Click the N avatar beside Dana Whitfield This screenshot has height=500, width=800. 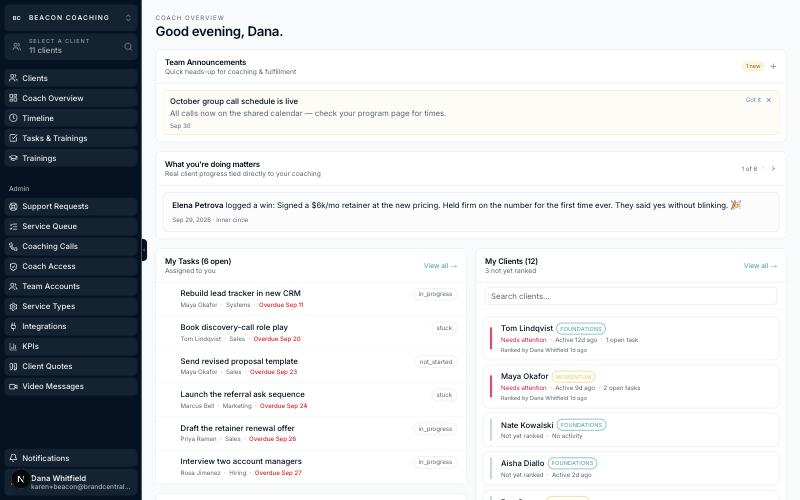[x=20, y=479]
